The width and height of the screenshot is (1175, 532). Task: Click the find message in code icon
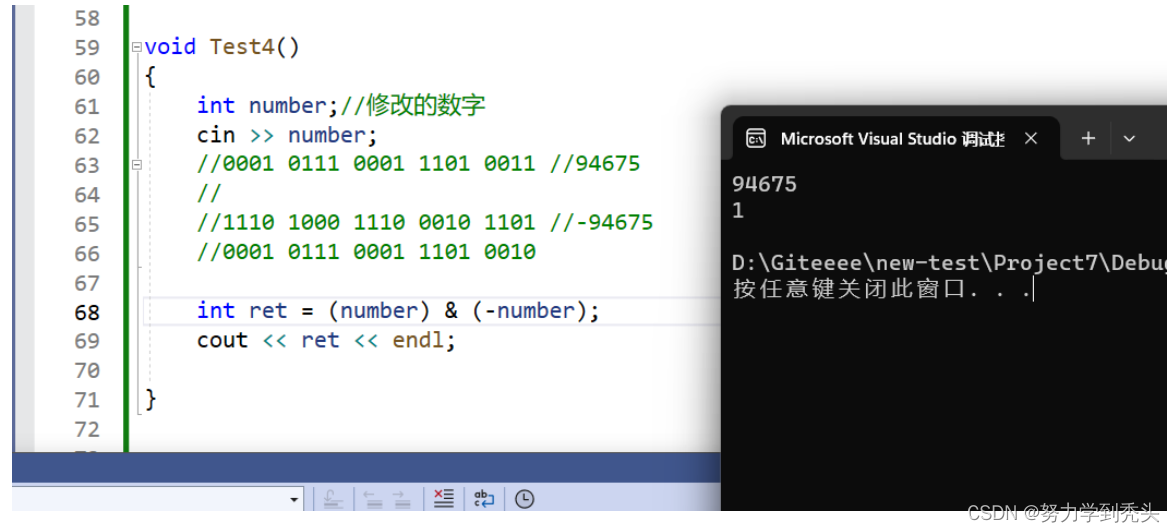pyautogui.click(x=333, y=498)
